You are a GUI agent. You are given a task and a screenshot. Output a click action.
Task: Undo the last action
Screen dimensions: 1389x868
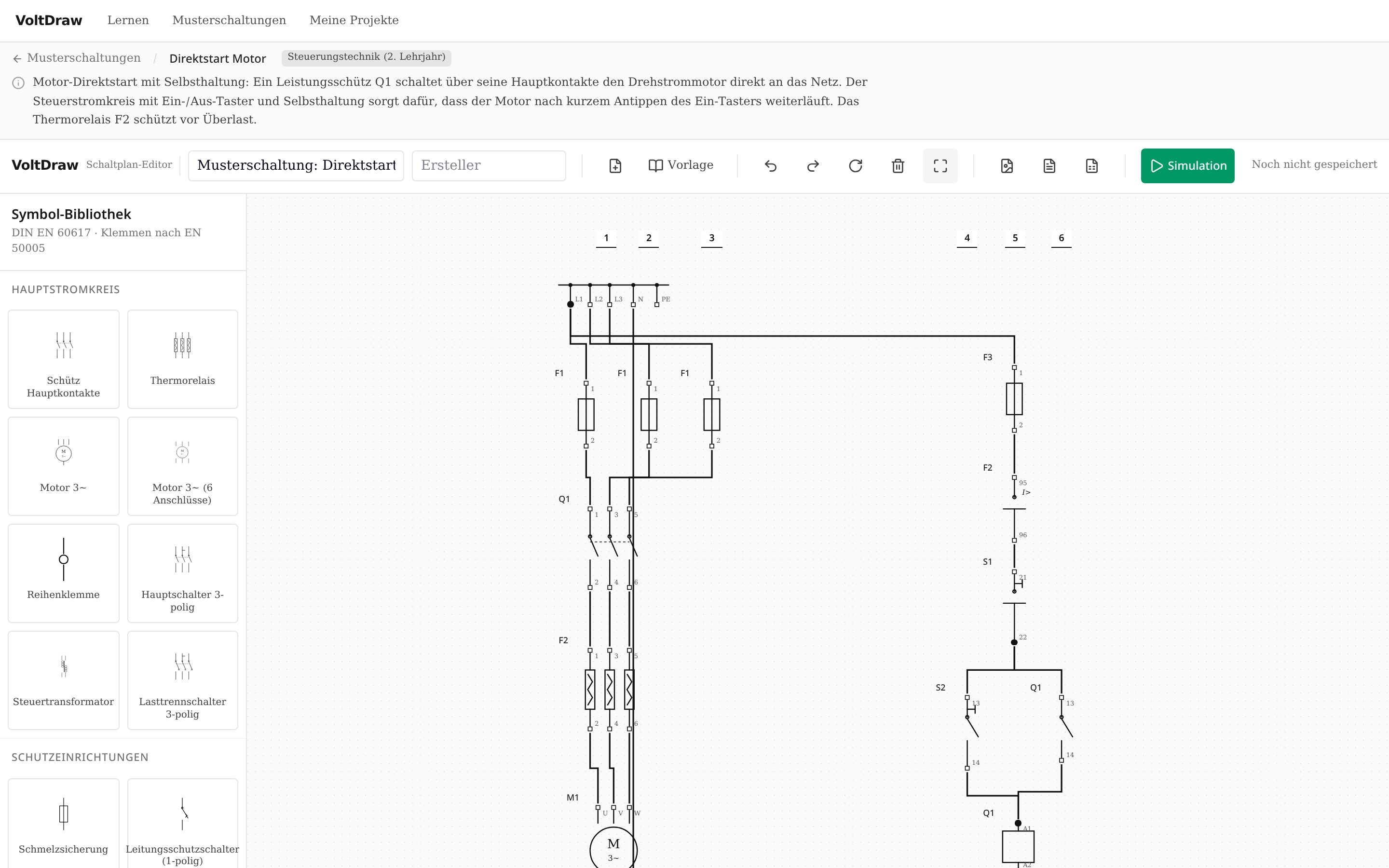pyautogui.click(x=770, y=166)
